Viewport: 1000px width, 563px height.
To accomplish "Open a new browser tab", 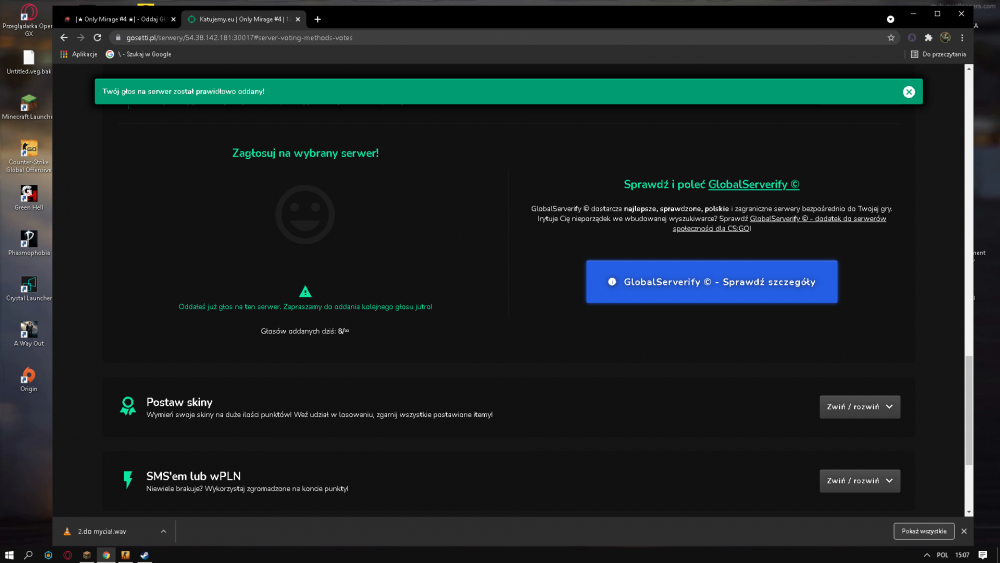I will pos(318,19).
